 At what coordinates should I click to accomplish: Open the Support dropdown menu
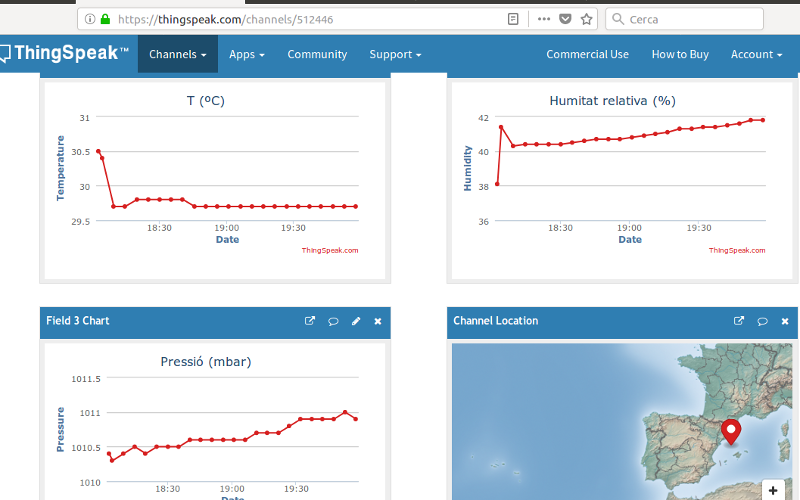[395, 54]
